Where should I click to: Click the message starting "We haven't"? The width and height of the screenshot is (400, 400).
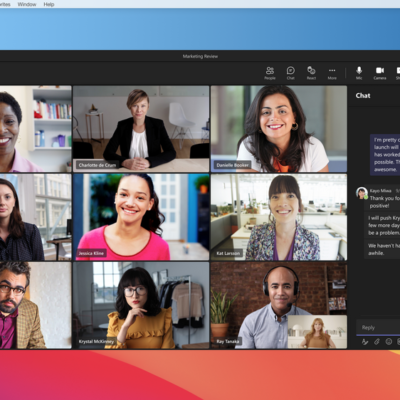pos(383,249)
